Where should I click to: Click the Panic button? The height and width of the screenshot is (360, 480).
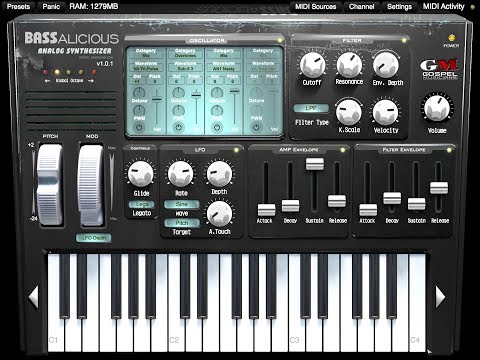click(x=51, y=6)
